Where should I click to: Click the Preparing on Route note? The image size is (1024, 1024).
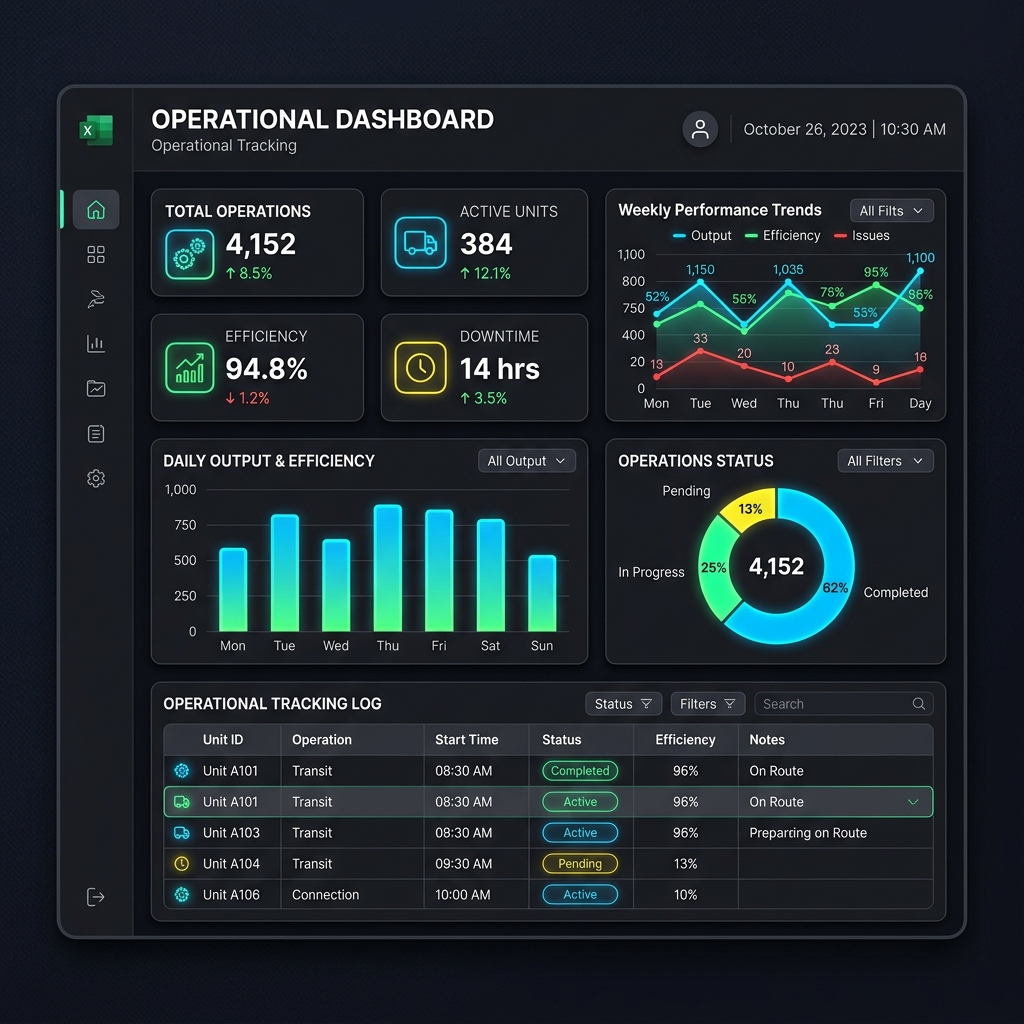[808, 833]
